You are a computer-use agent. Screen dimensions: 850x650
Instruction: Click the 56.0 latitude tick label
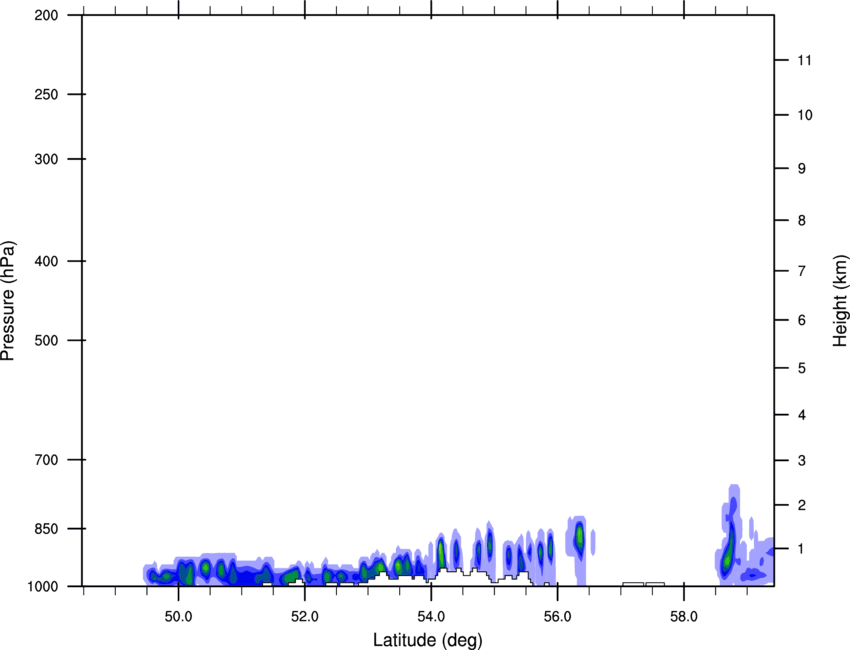tap(557, 617)
